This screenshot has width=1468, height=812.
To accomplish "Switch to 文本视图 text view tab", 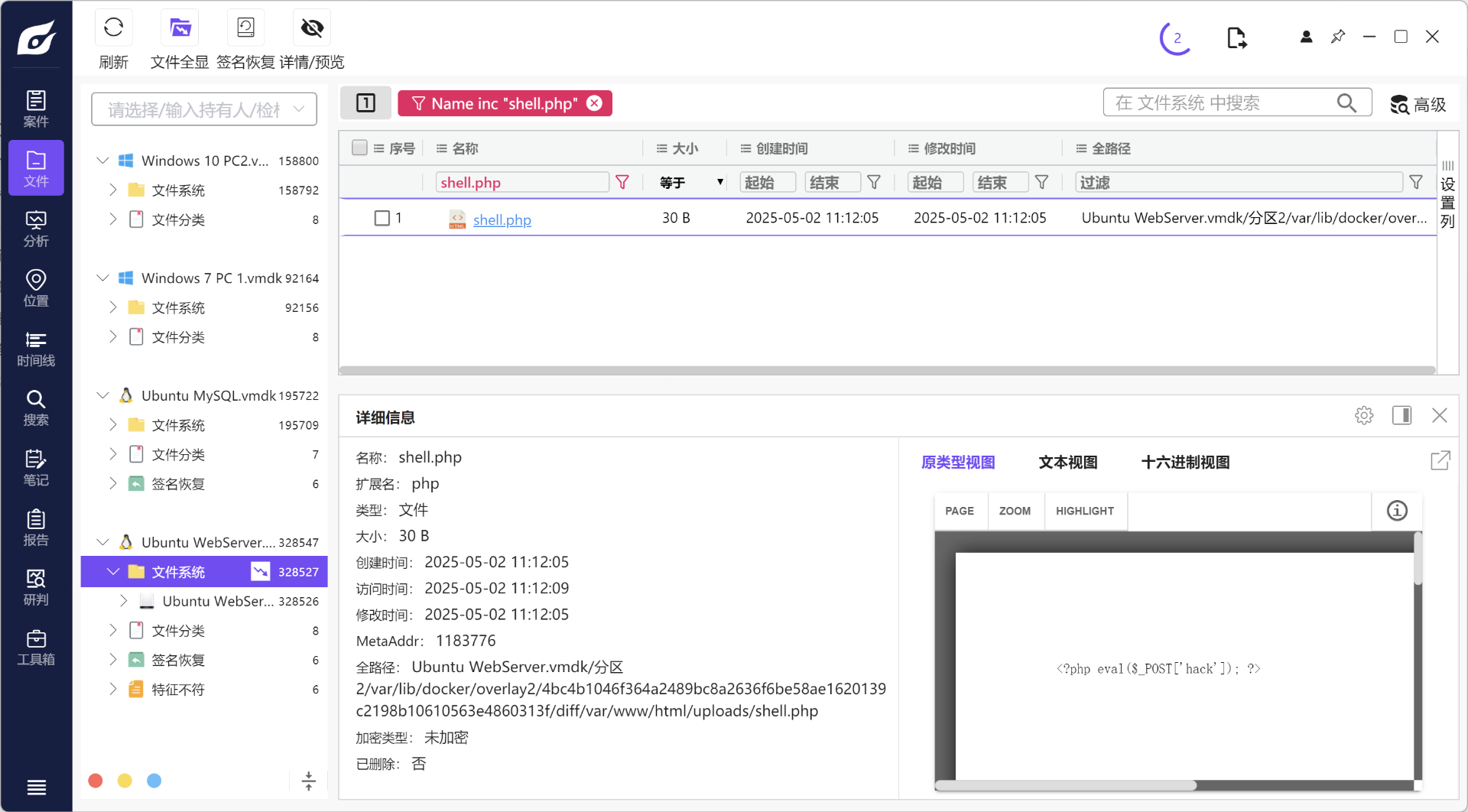I will click(x=1068, y=462).
